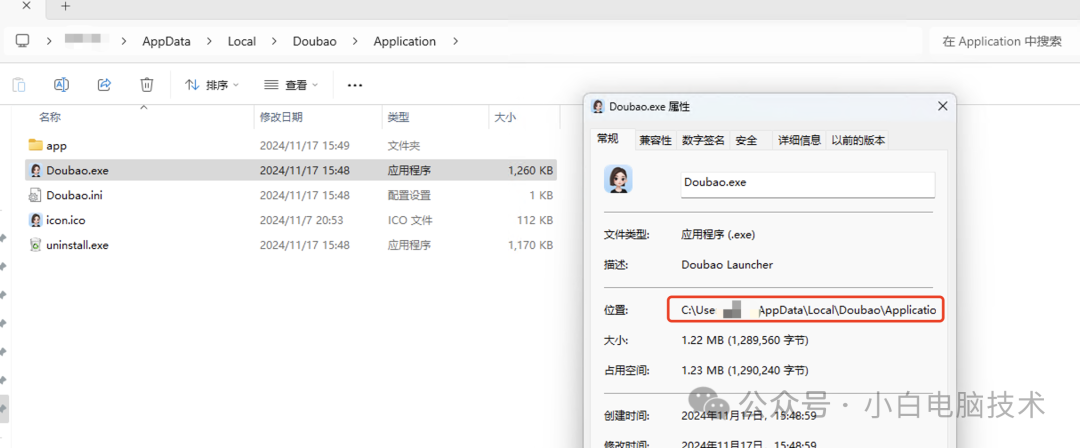The image size is (1080, 448).
Task: Click the Application breadcrumb segment
Action: pos(405,41)
